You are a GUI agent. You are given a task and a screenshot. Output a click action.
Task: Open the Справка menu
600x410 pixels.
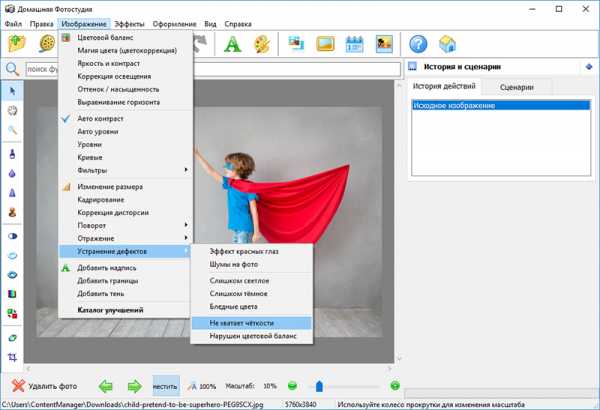pos(238,24)
